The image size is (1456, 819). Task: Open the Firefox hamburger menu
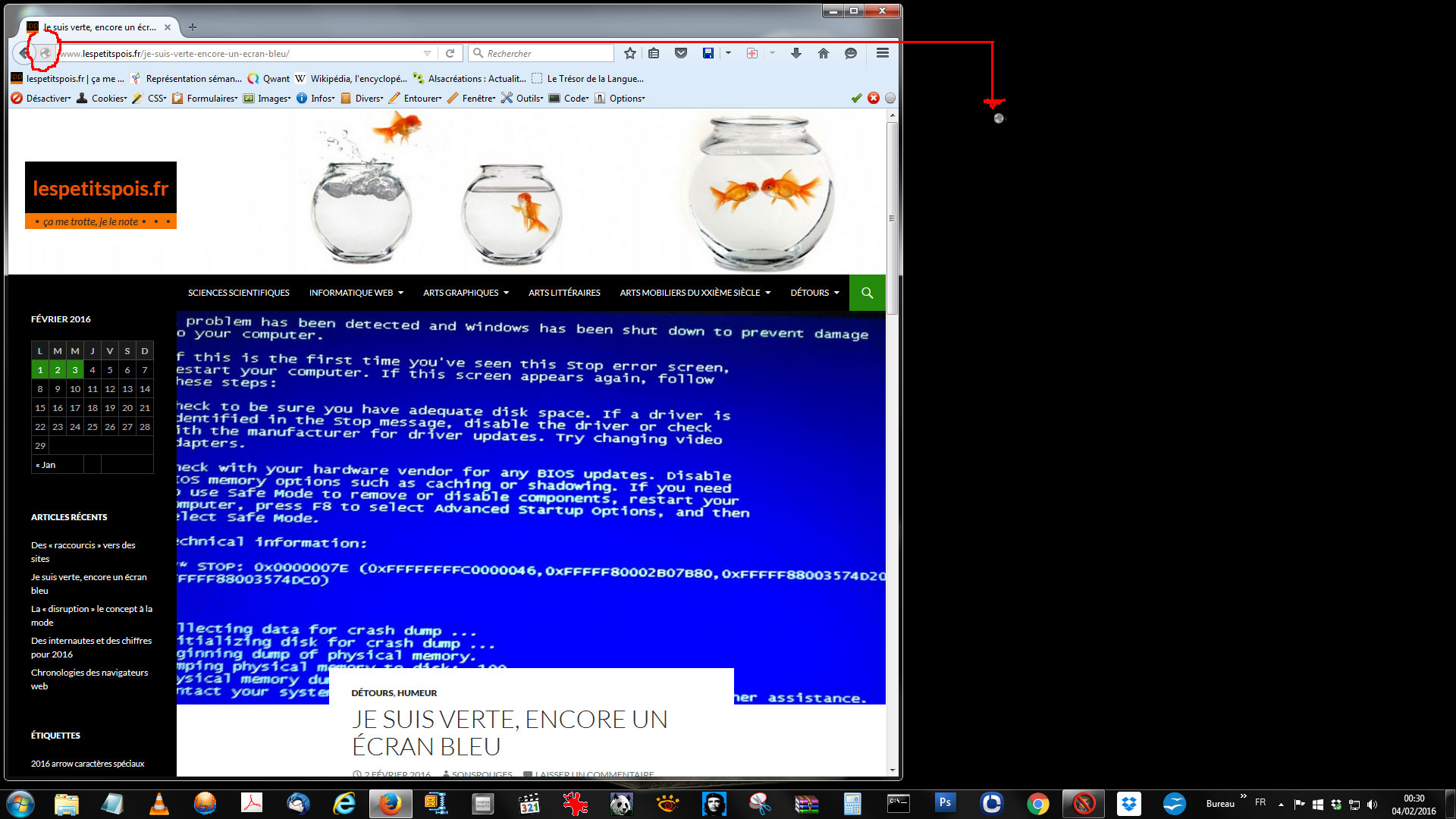(x=882, y=53)
